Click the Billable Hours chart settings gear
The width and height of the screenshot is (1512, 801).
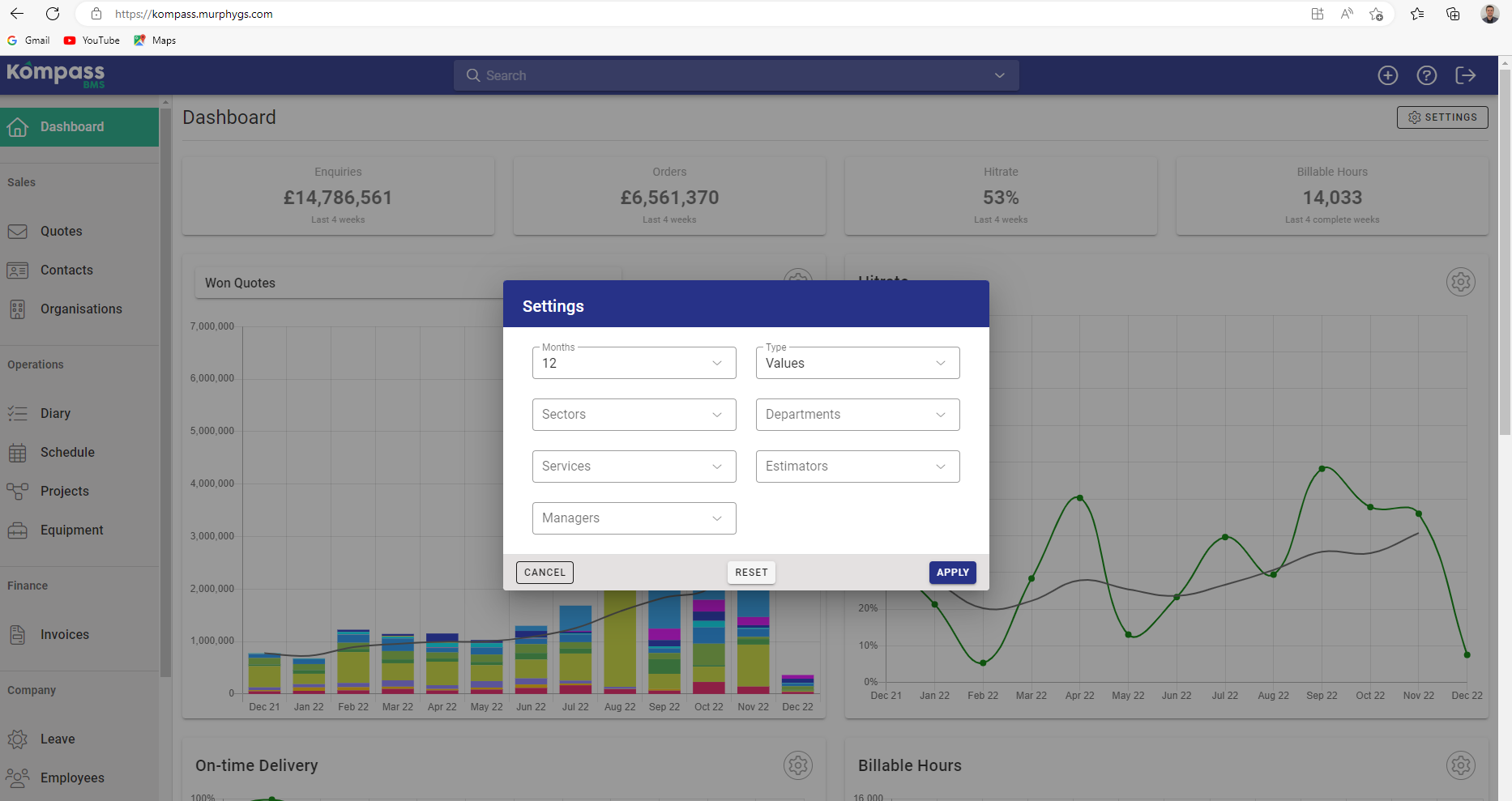coord(1461,765)
